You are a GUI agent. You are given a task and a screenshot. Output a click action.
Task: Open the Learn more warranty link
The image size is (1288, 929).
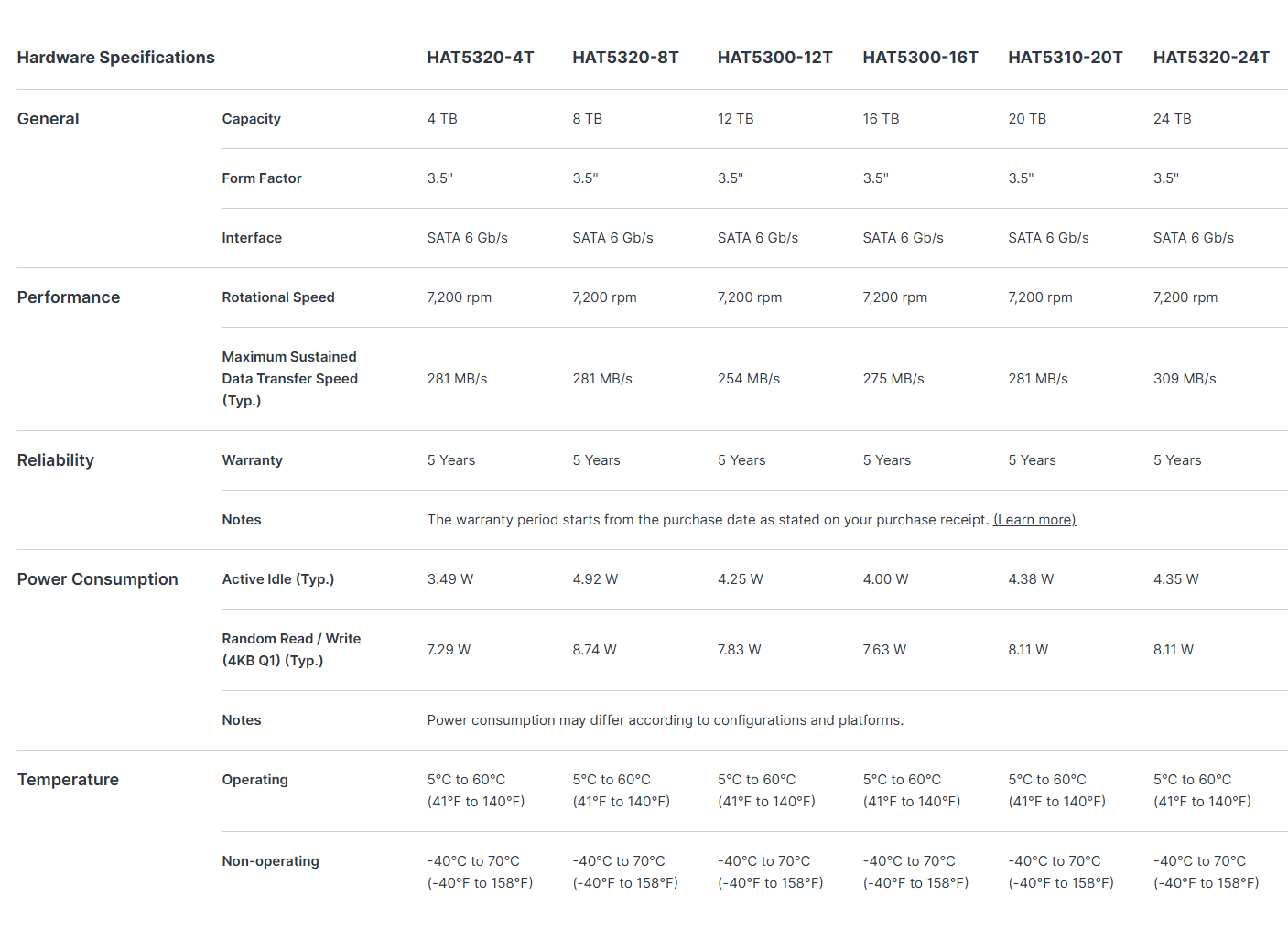coord(1034,520)
